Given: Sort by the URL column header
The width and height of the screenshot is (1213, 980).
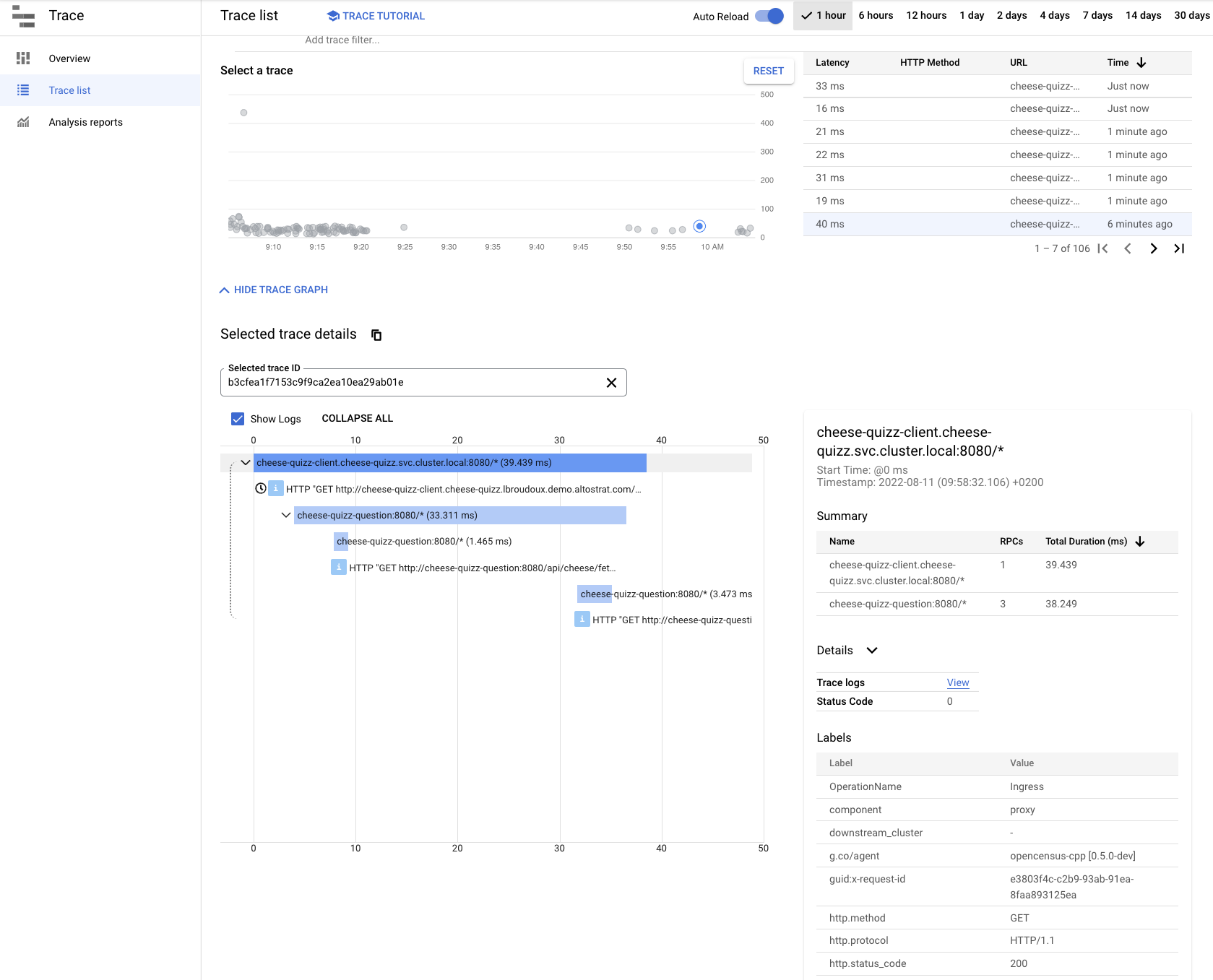Looking at the screenshot, I should pos(1018,63).
